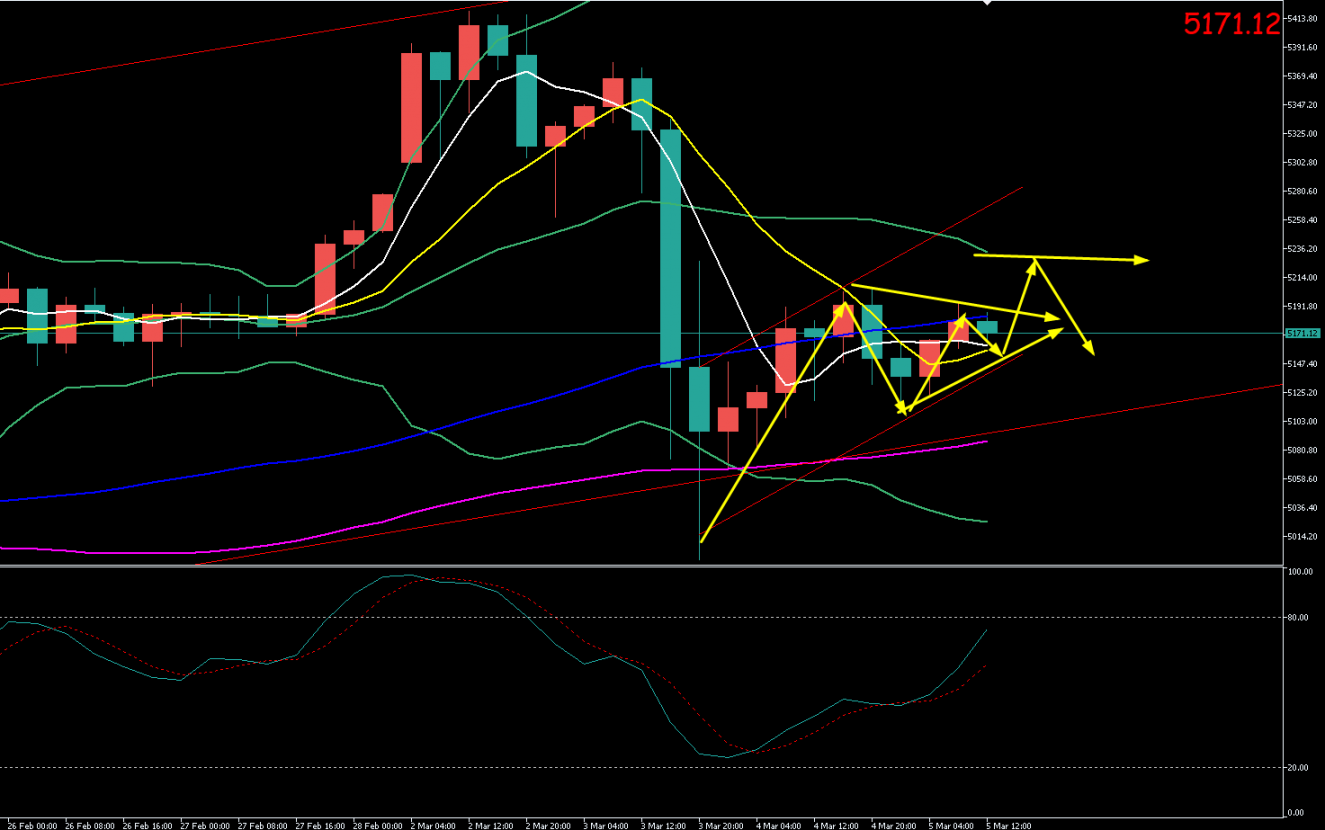Click the current price tag on price axis
The height and width of the screenshot is (830, 1325).
(x=1302, y=333)
